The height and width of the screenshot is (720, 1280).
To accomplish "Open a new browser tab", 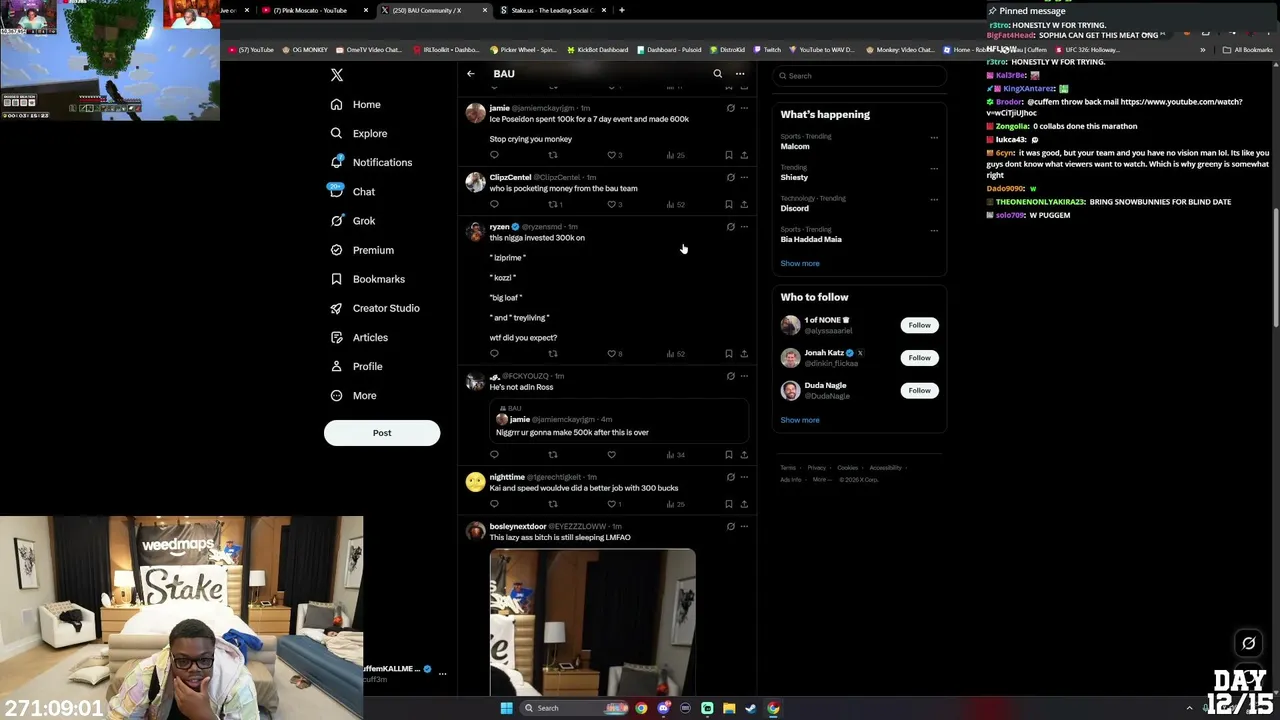I will point(622,10).
